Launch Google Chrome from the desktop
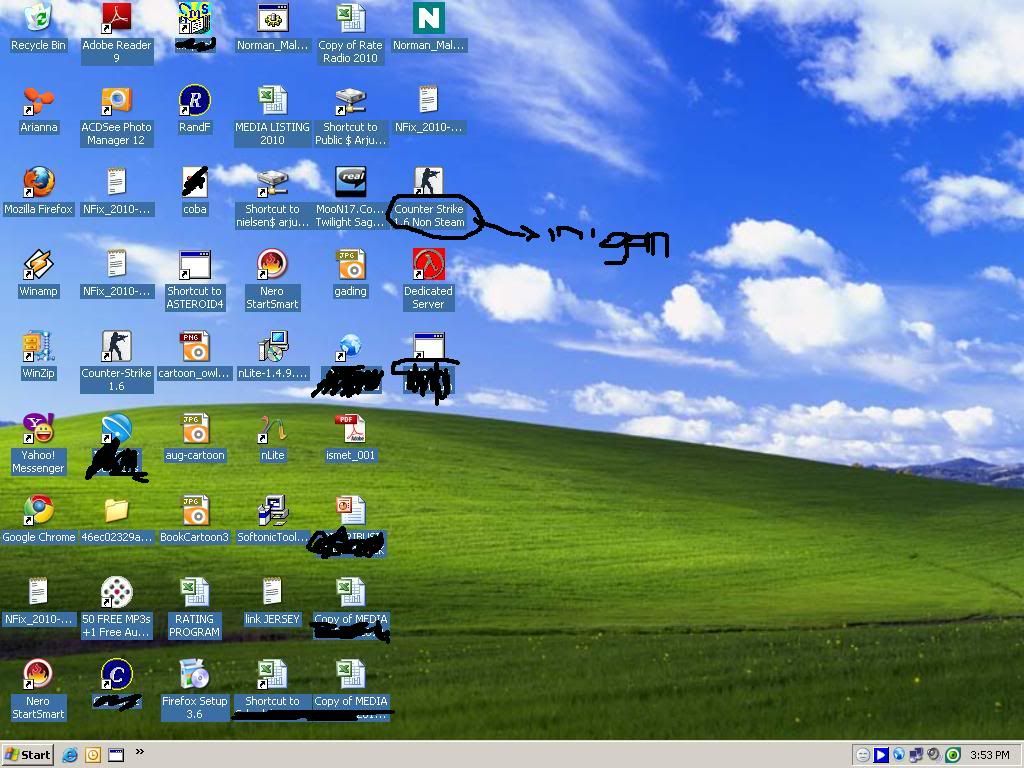The image size is (1024, 768). point(39,519)
